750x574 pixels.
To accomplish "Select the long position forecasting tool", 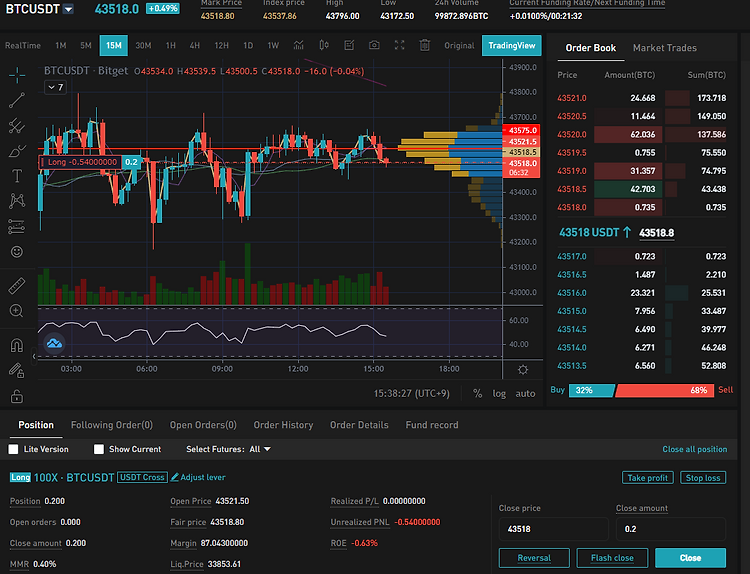I will click(17, 226).
